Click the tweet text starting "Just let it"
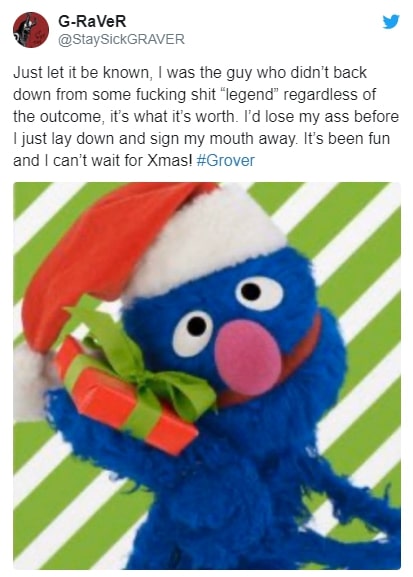This screenshot has height=577, width=413. click(x=206, y=116)
